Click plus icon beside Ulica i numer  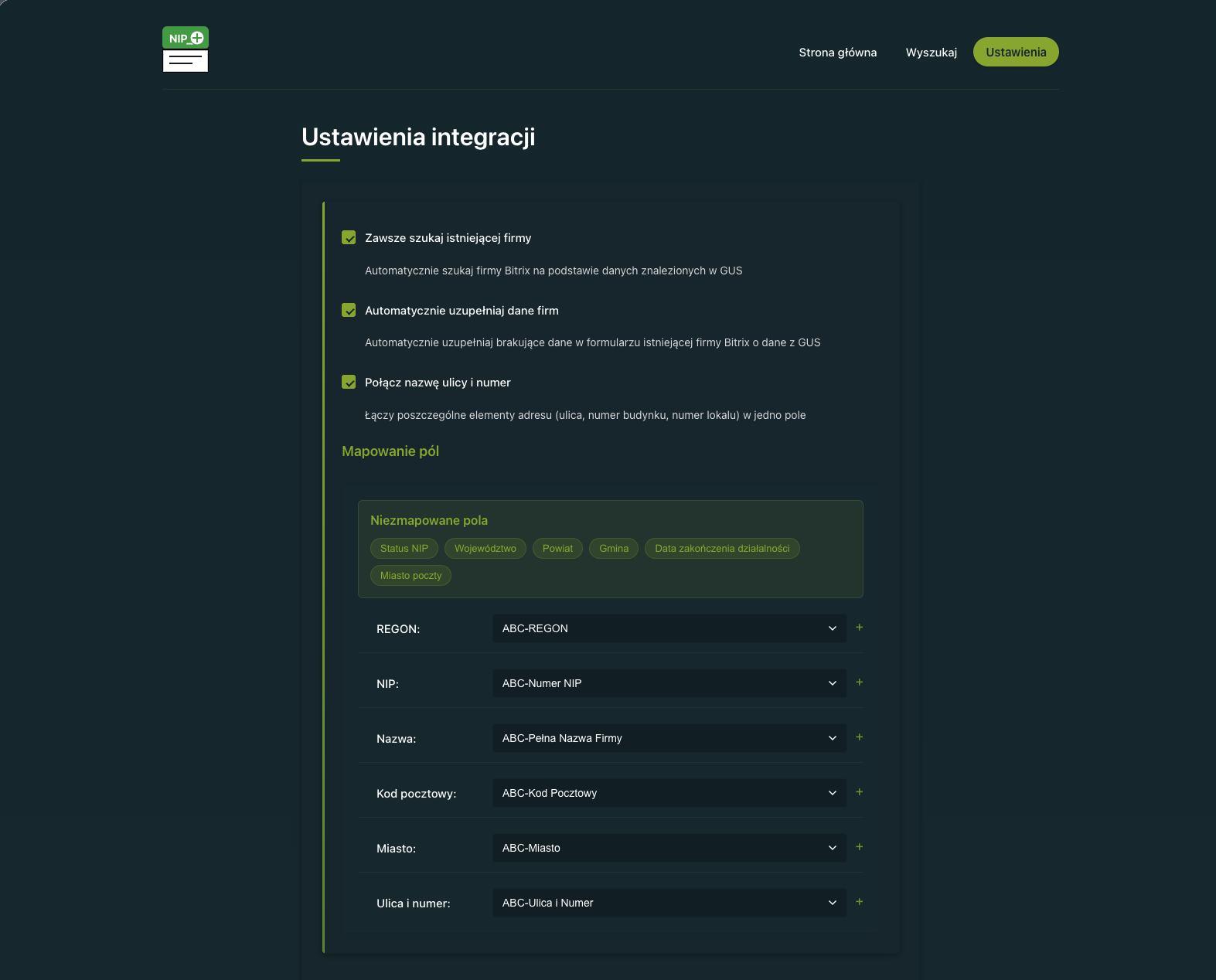pos(859,902)
